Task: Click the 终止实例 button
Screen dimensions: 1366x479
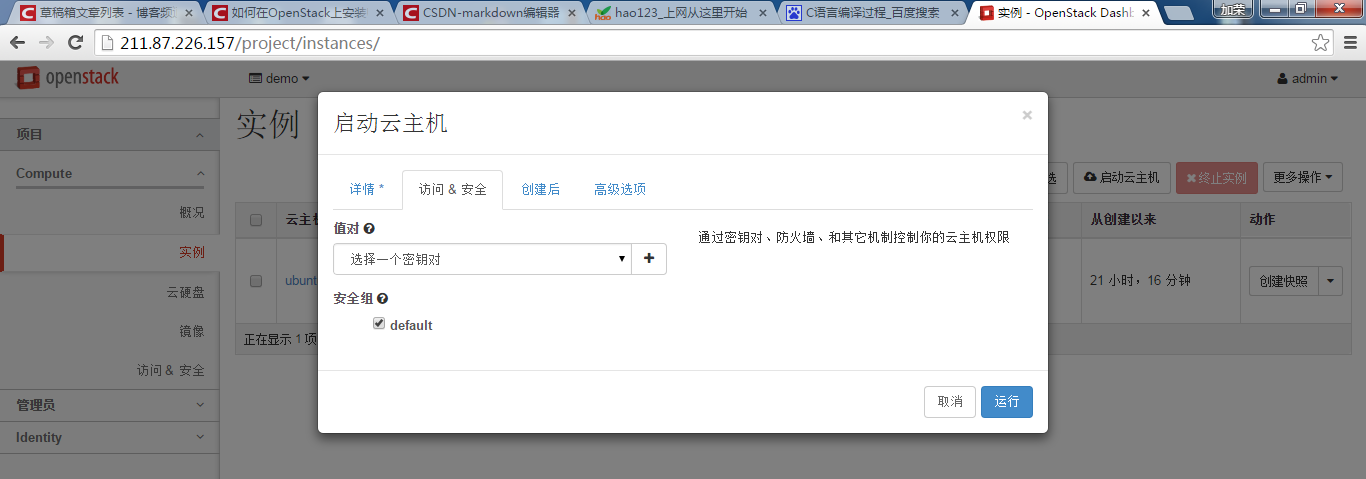Action: [x=1217, y=178]
